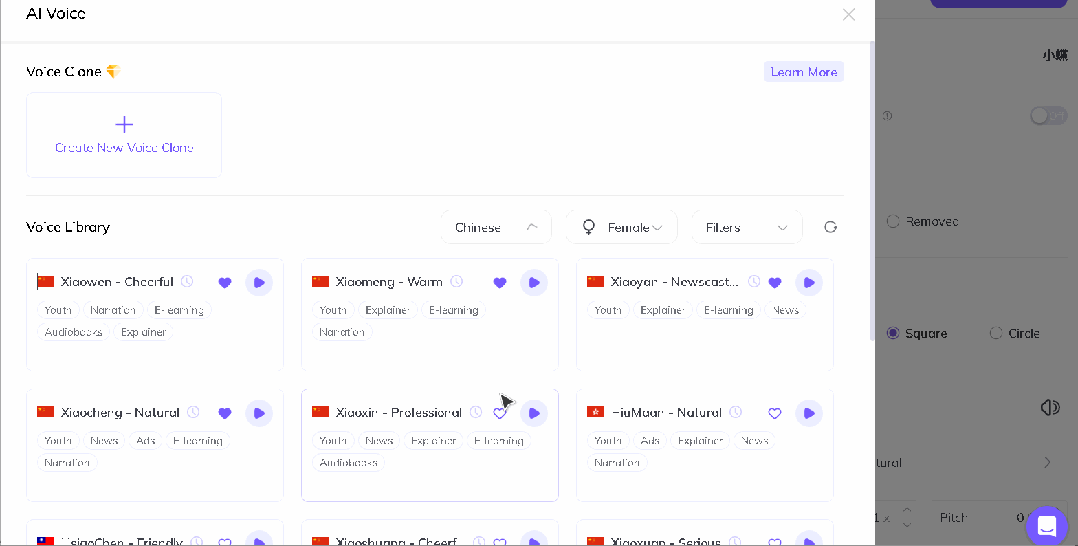This screenshot has height=546, width=1078.
Task: Click the diamond premium icon beside Voice Clone
Action: pyautogui.click(x=113, y=72)
